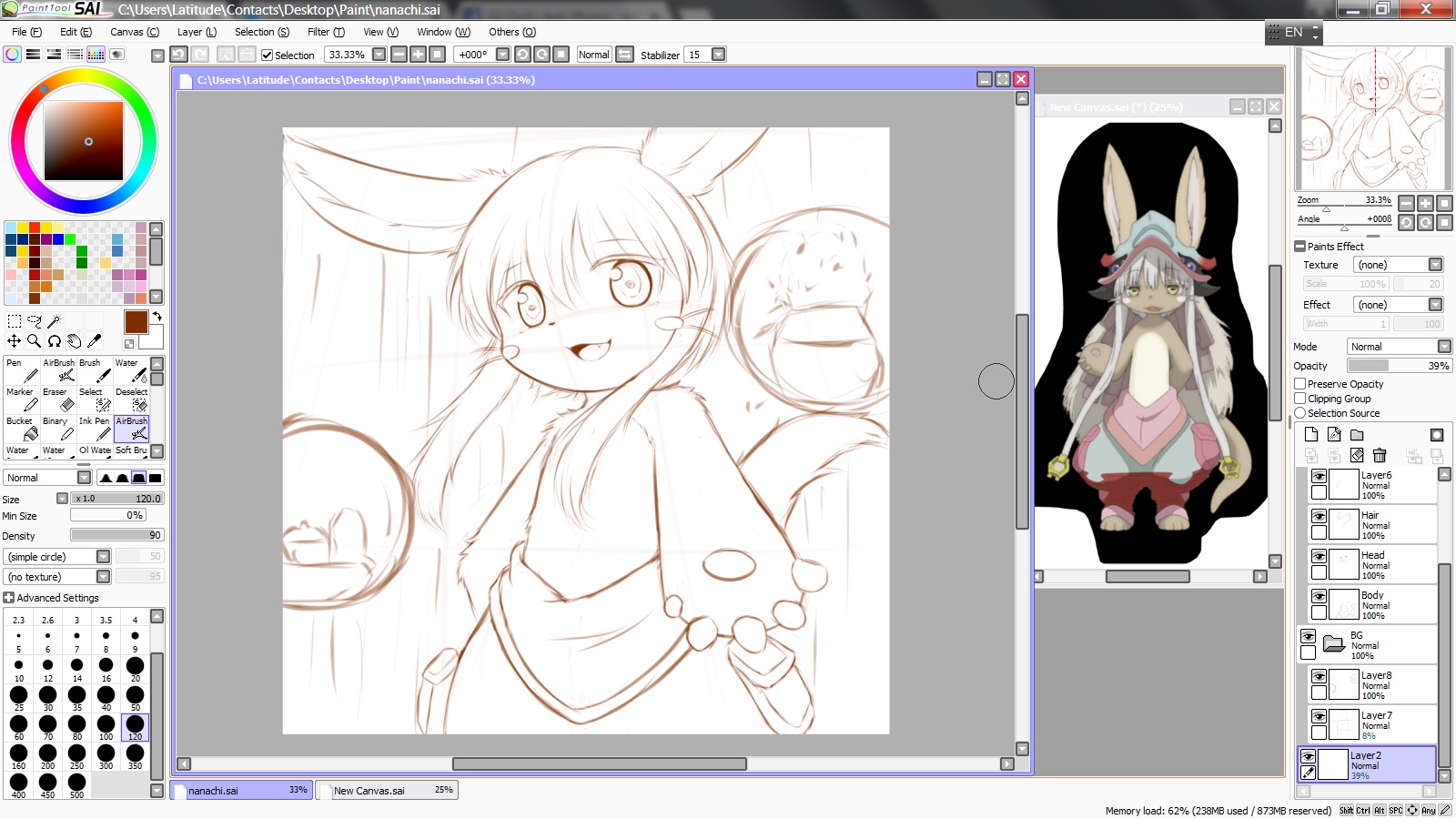This screenshot has height=819, width=1456.
Task: Create a new linework layer
Action: 1334,435
